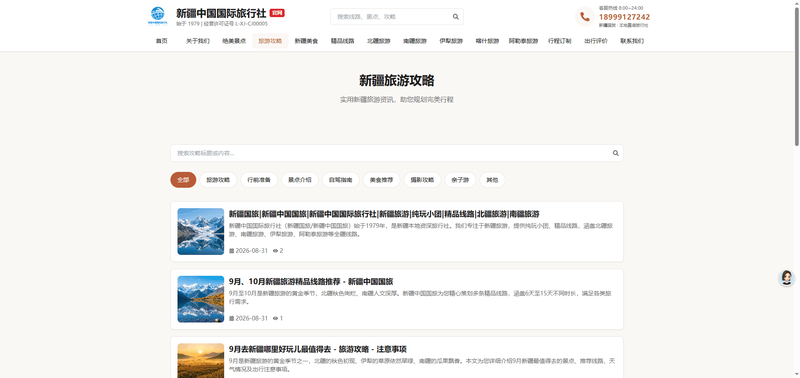Click calendar icon on the first article card

pyautogui.click(x=232, y=251)
